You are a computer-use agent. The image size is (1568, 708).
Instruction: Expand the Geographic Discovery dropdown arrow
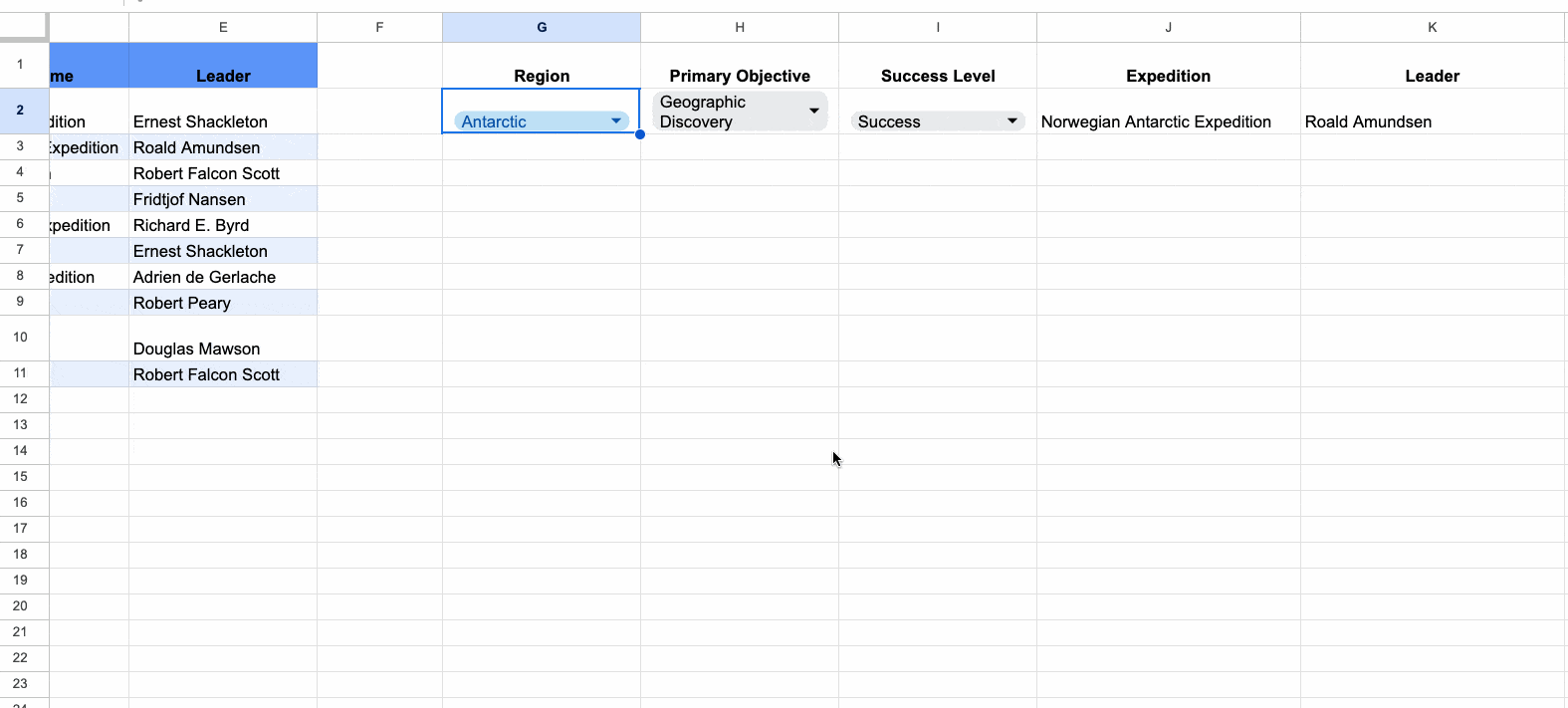pyautogui.click(x=813, y=111)
